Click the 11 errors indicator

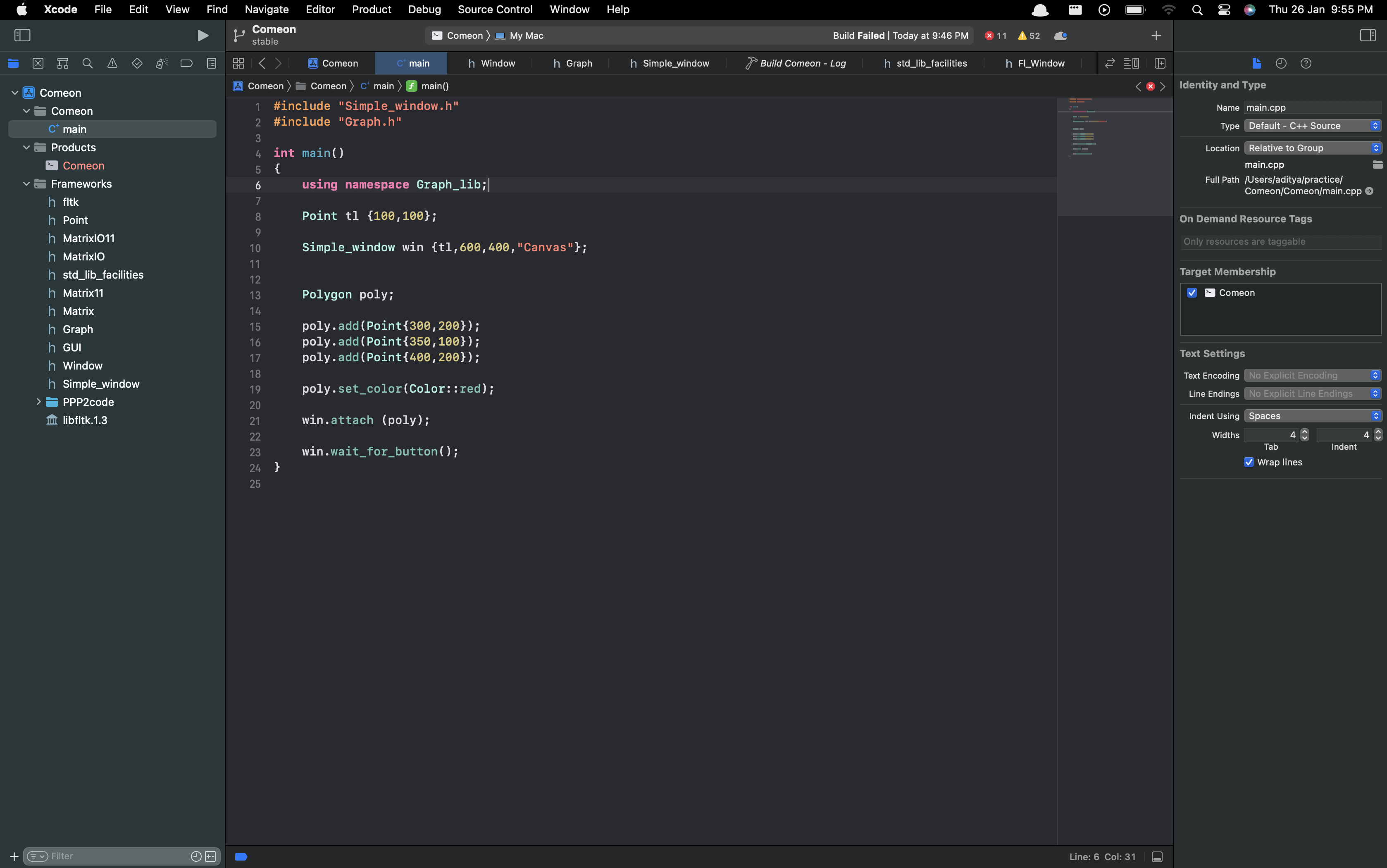996,36
